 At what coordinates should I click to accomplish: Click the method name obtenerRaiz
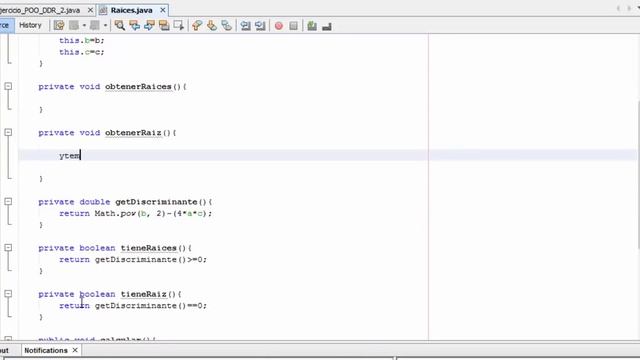pos(133,133)
